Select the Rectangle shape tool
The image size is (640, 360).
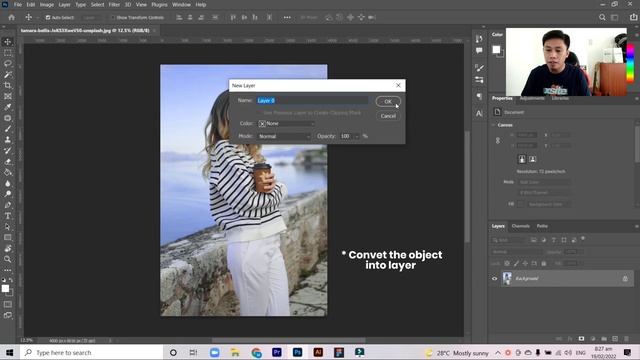(x=8, y=237)
